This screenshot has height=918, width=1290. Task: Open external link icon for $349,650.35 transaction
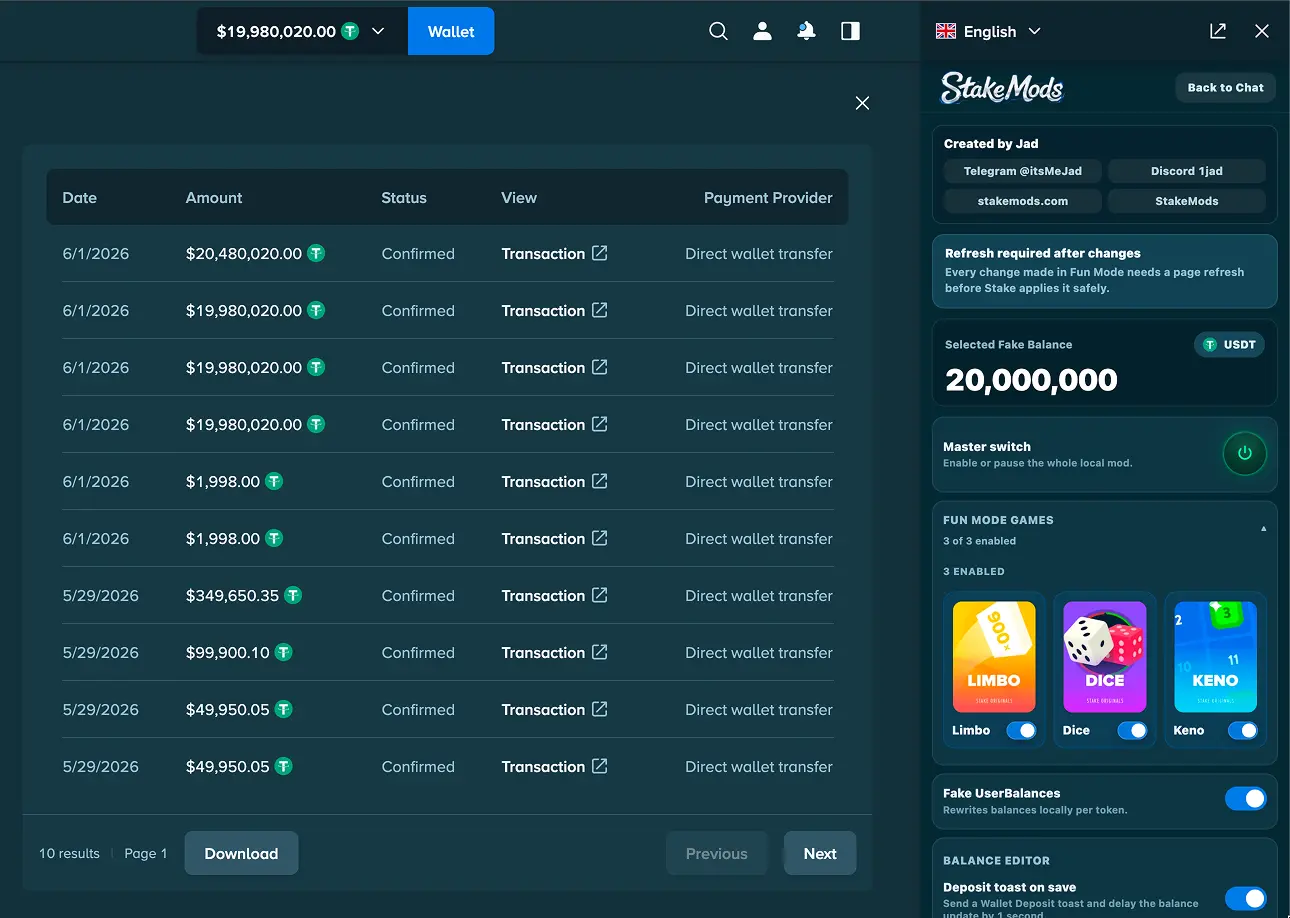click(x=599, y=595)
